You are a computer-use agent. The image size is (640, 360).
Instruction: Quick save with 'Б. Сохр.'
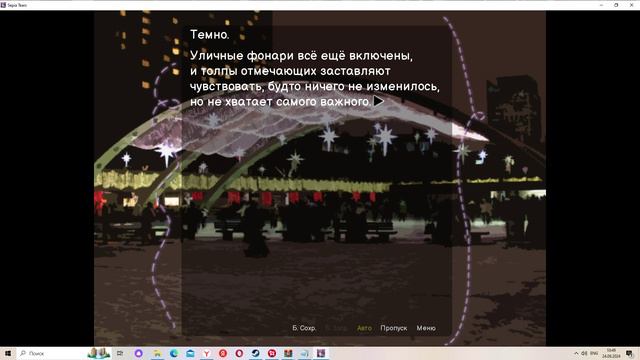coord(304,328)
